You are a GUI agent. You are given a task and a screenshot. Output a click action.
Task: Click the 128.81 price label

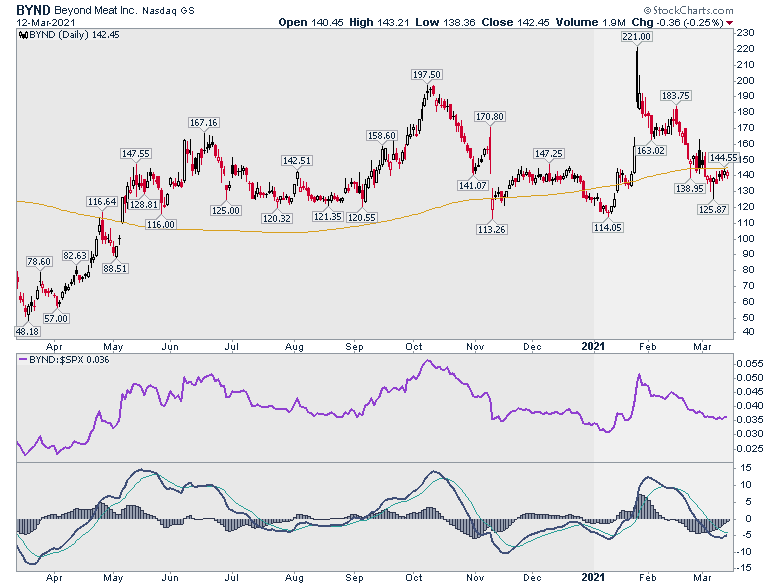[x=144, y=204]
